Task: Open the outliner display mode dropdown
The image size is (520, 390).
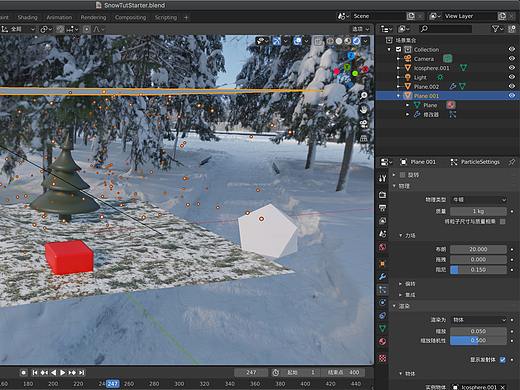Action: (x=404, y=29)
